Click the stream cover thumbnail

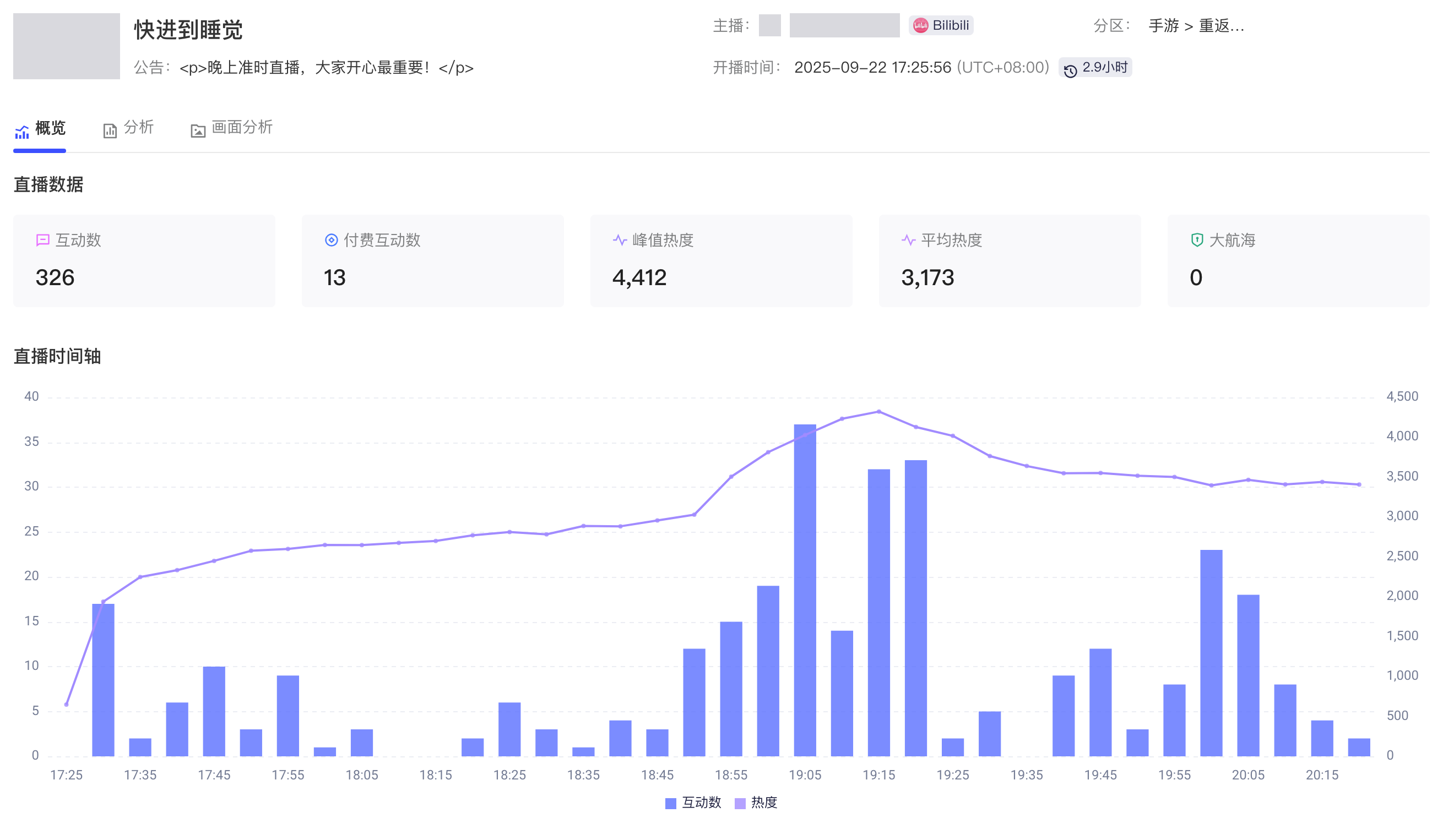pyautogui.click(x=67, y=46)
